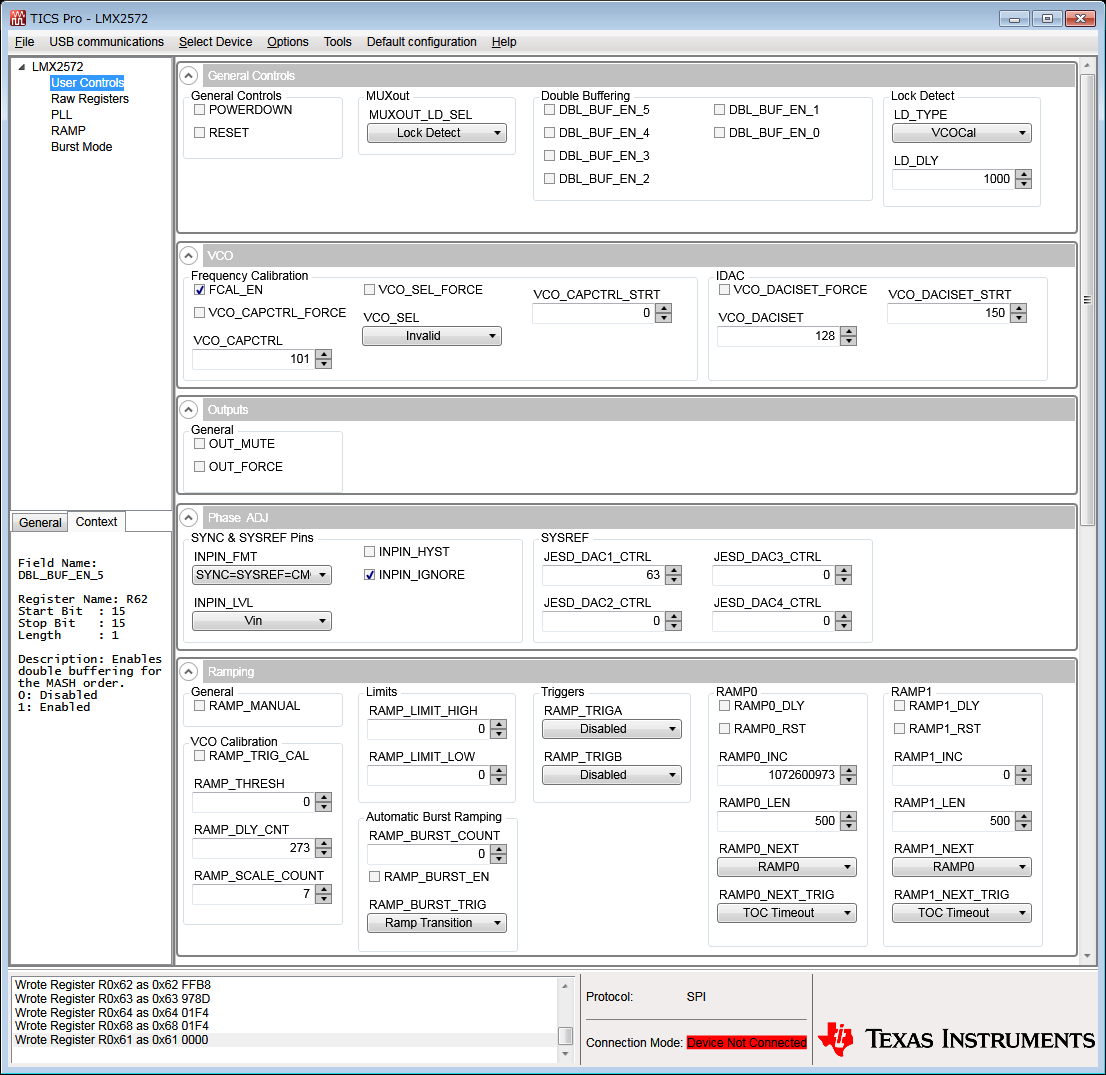Click the RAMP_SCALE_COUNT spinner arrows
1106x1075 pixels.
(x=324, y=894)
